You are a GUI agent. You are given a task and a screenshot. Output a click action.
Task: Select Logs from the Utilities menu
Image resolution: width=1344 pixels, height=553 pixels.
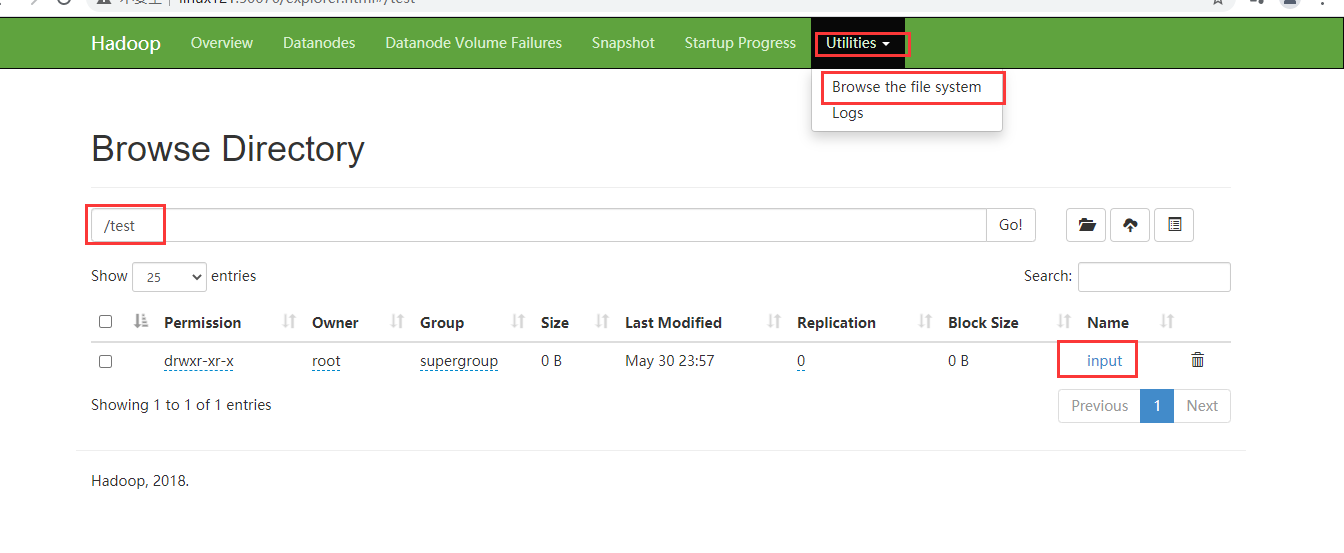point(848,113)
